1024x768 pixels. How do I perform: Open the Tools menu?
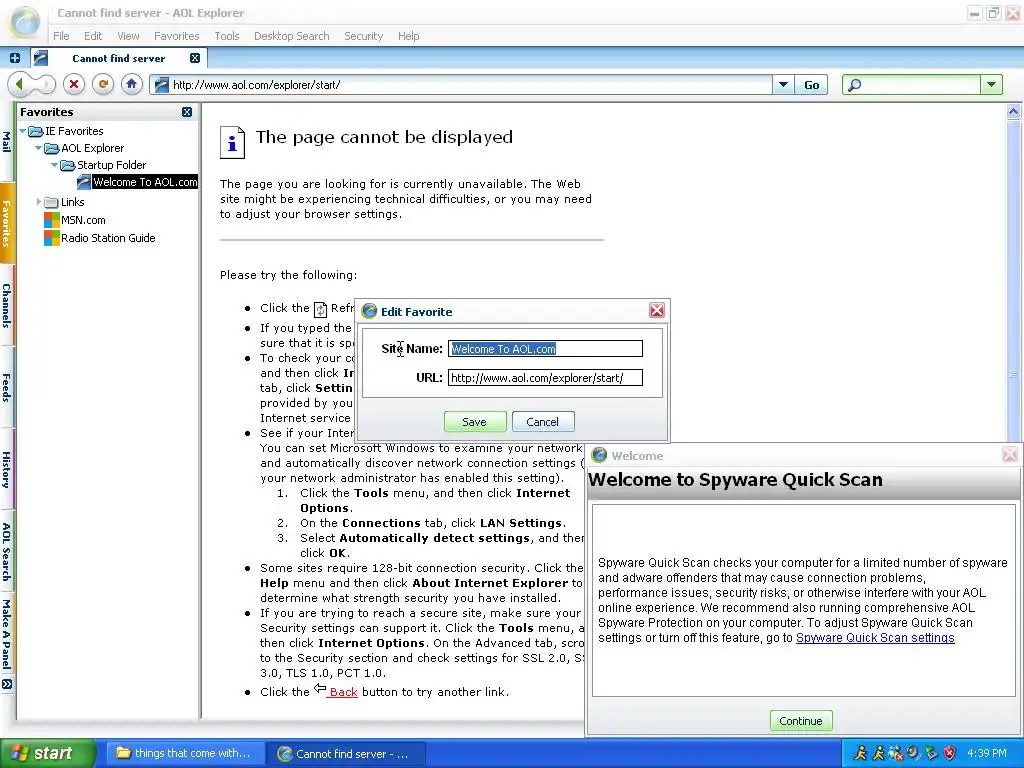click(227, 36)
